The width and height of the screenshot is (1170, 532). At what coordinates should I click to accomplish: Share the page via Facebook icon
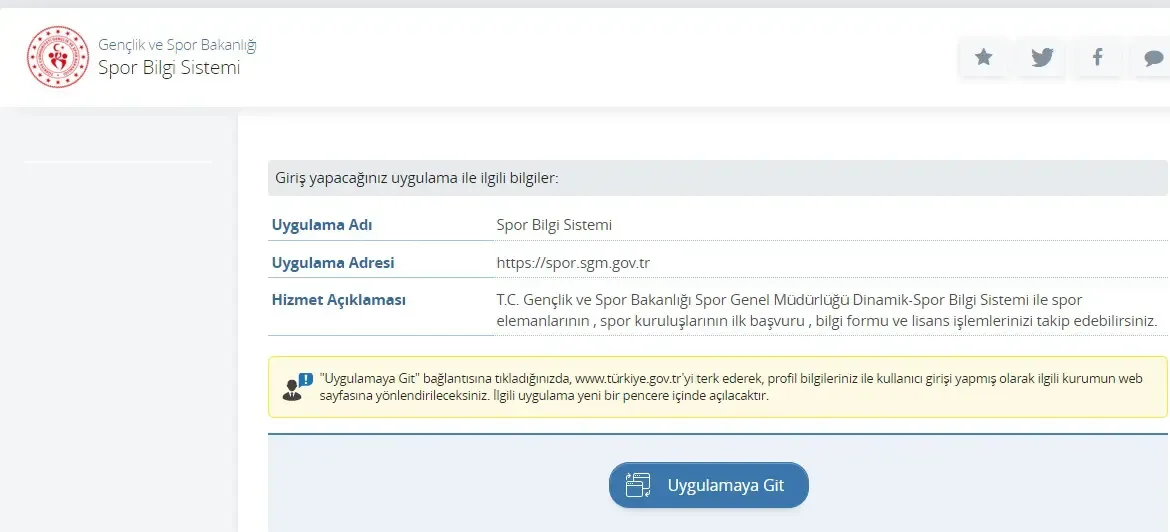click(1097, 57)
